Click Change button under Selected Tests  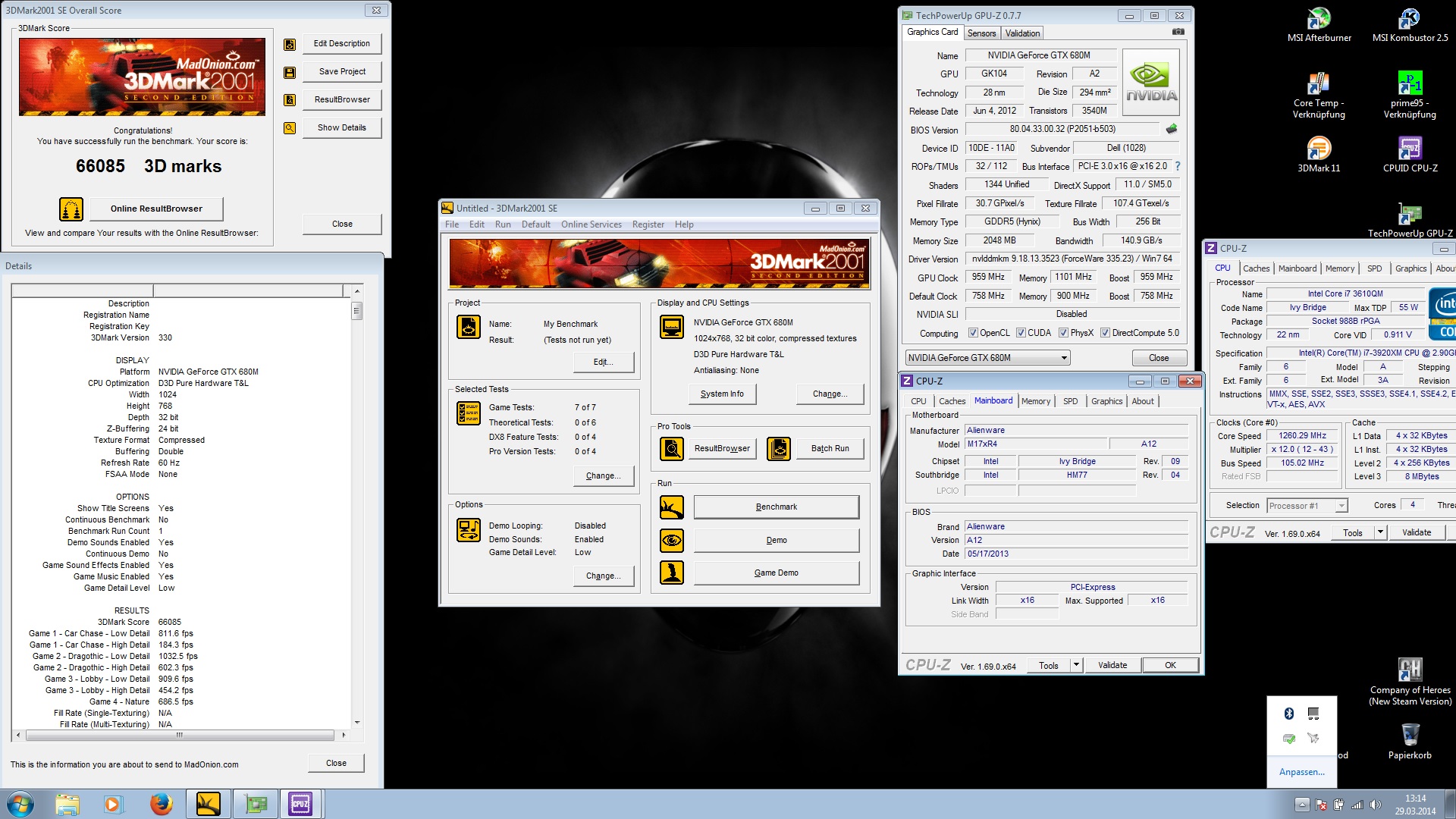point(604,475)
